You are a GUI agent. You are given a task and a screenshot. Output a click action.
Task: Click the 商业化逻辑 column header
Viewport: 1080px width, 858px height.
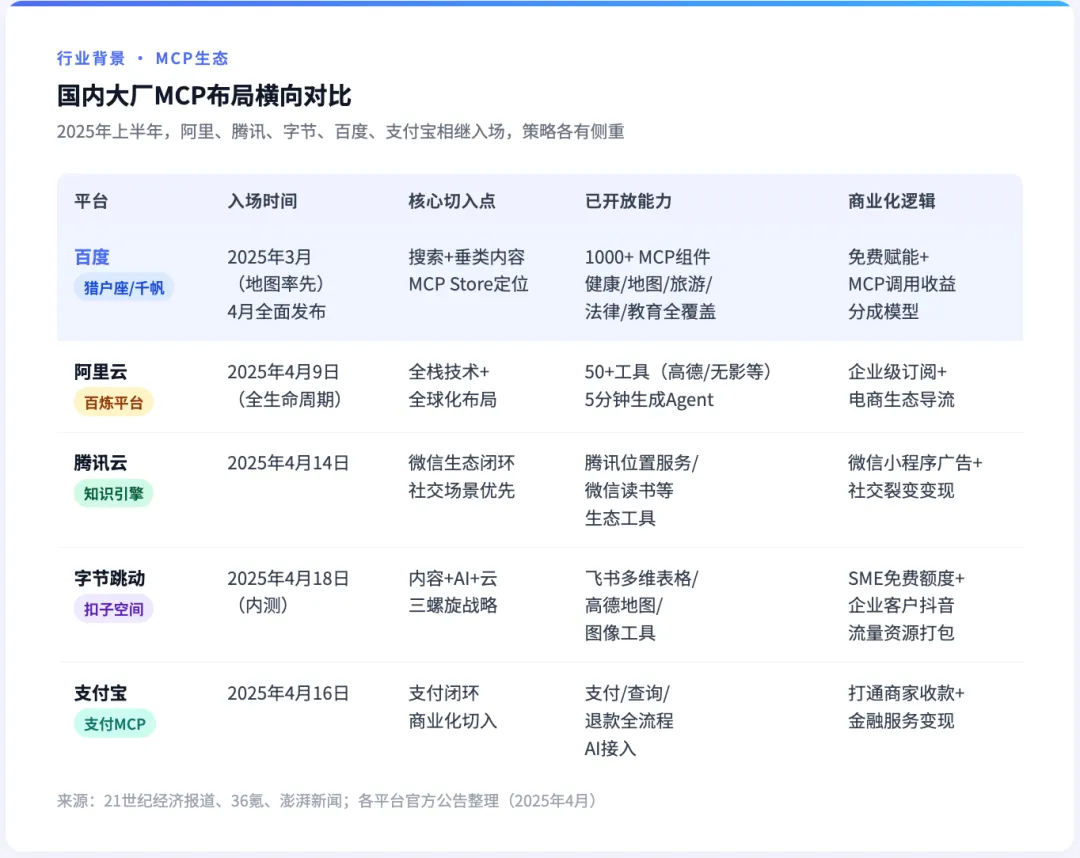(x=891, y=201)
